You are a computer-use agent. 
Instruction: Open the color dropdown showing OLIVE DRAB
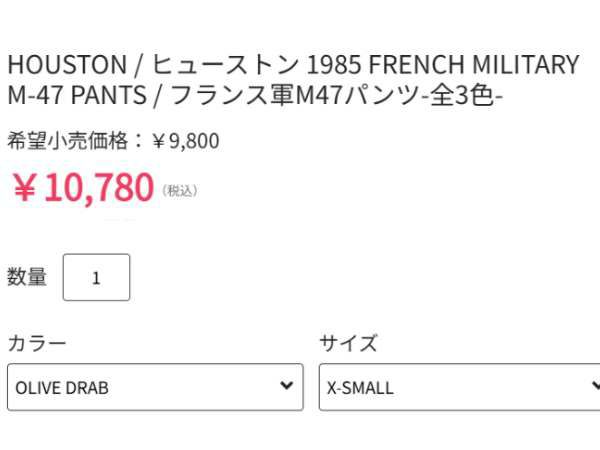click(x=155, y=387)
